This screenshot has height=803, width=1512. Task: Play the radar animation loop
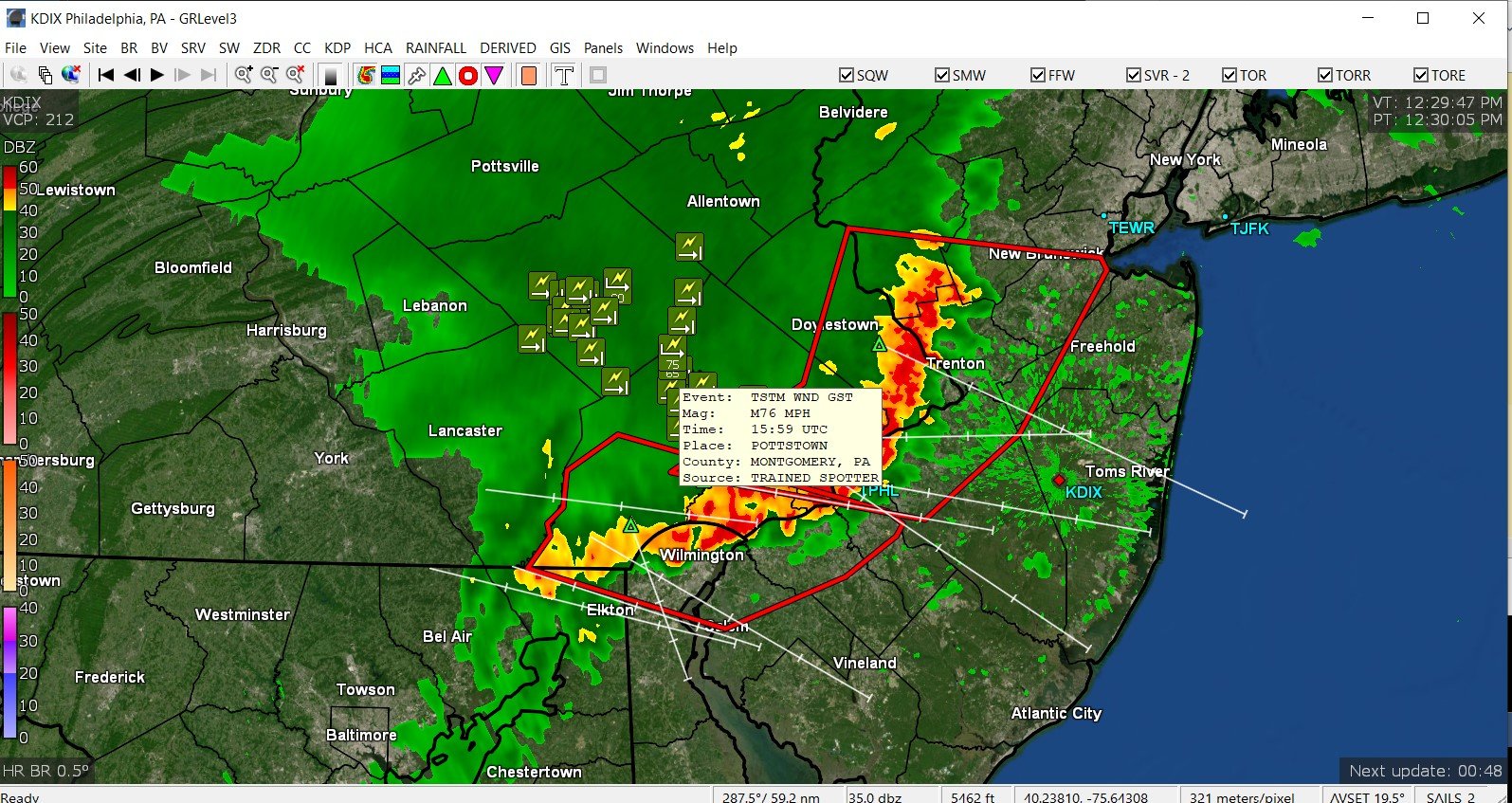157,75
